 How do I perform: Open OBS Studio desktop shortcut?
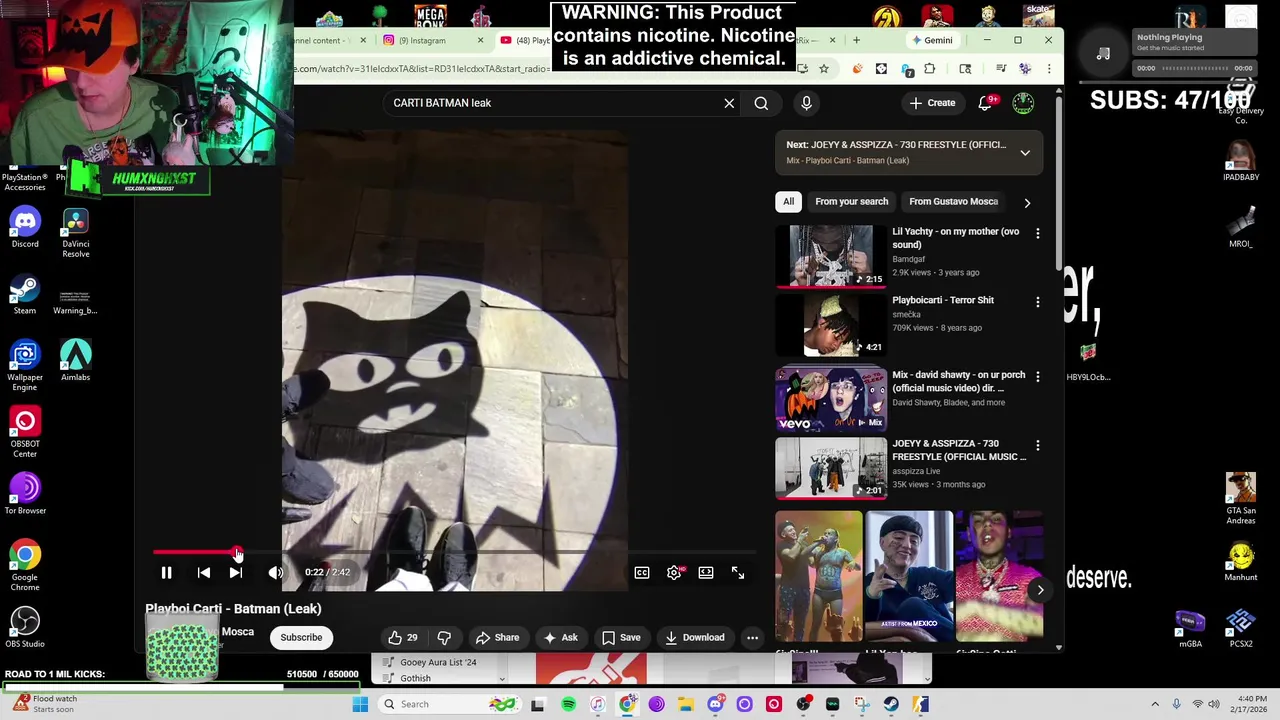point(25,628)
